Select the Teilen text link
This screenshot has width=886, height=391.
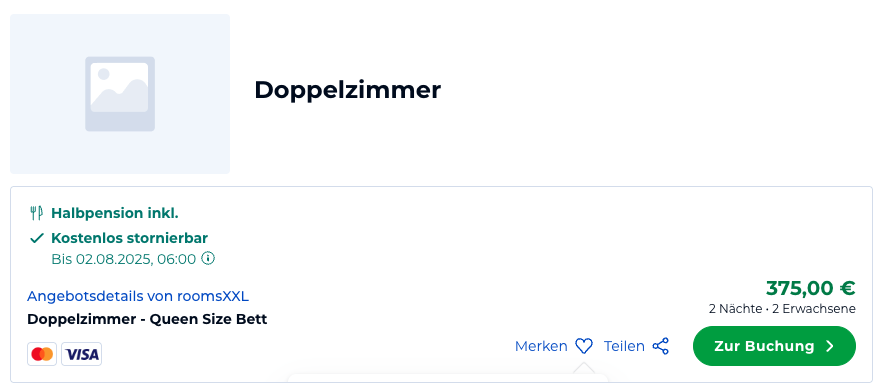[624, 346]
